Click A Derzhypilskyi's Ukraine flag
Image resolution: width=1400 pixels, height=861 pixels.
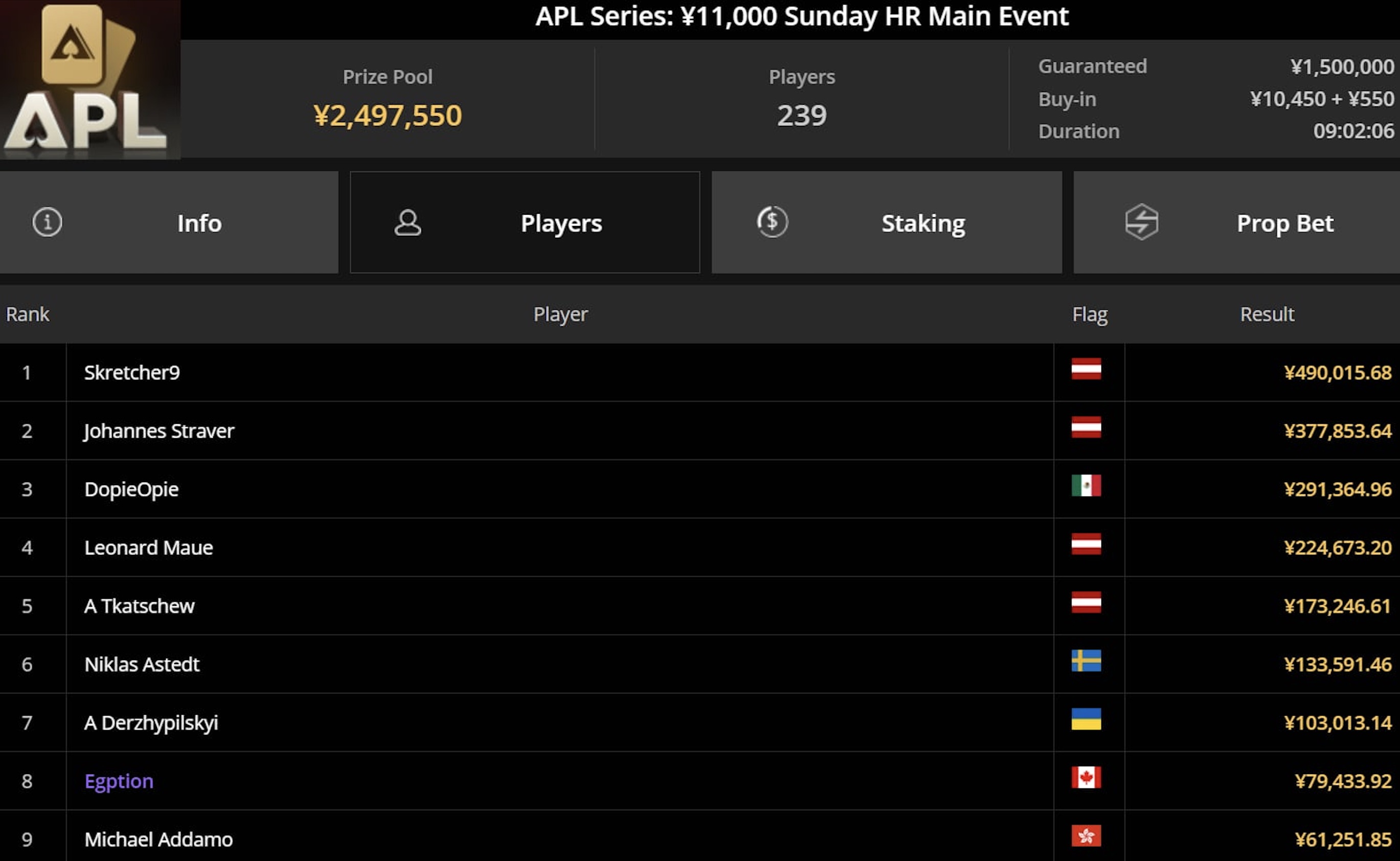[x=1086, y=719]
